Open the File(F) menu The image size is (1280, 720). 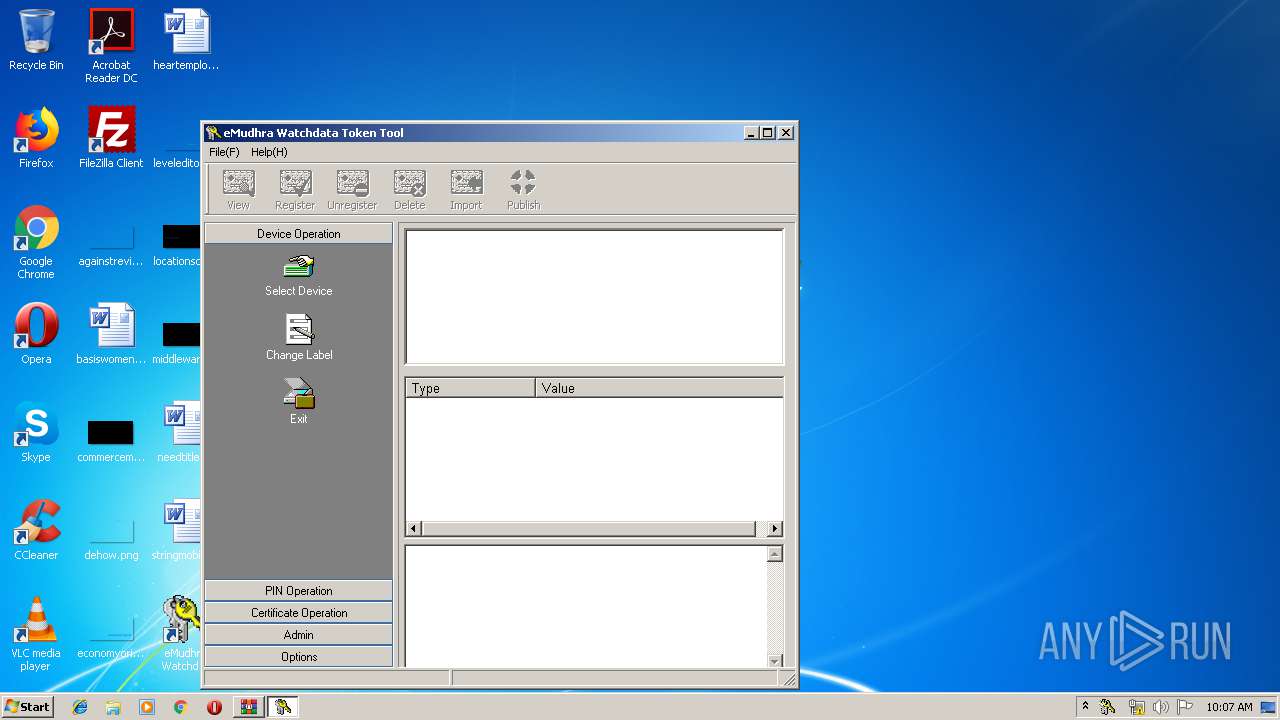pyautogui.click(x=224, y=152)
